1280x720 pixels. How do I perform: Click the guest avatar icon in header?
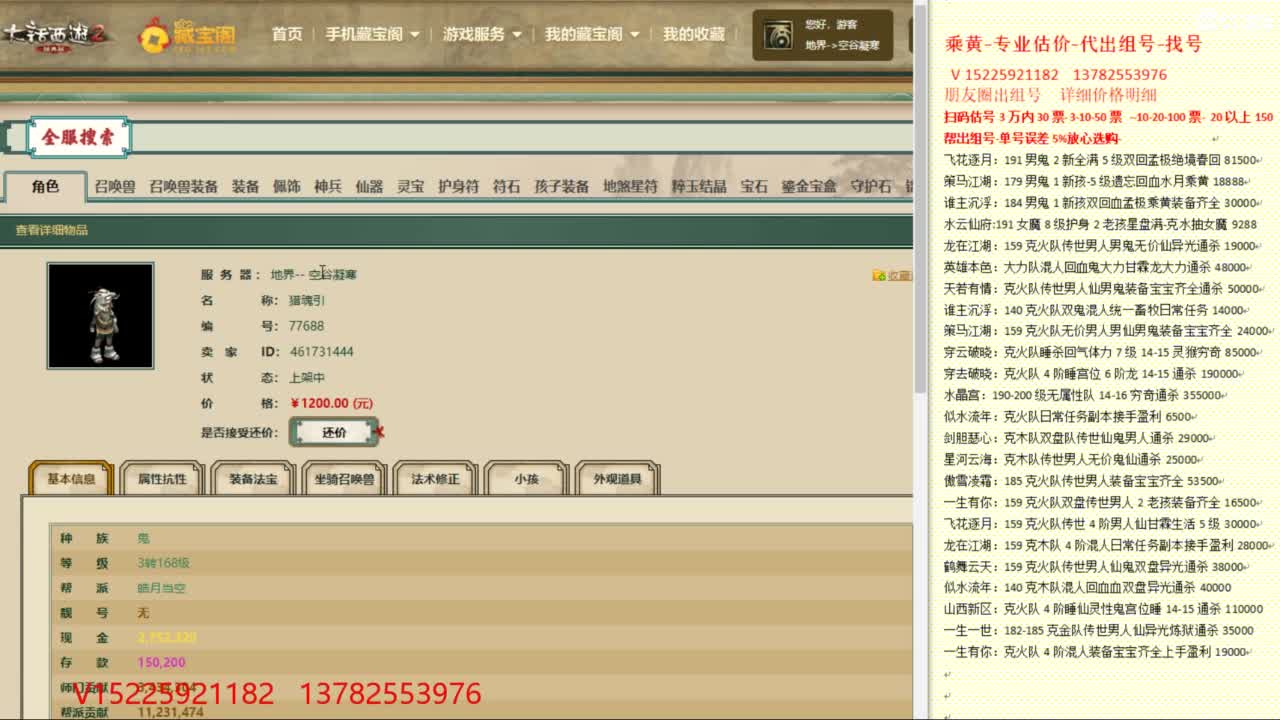point(778,35)
